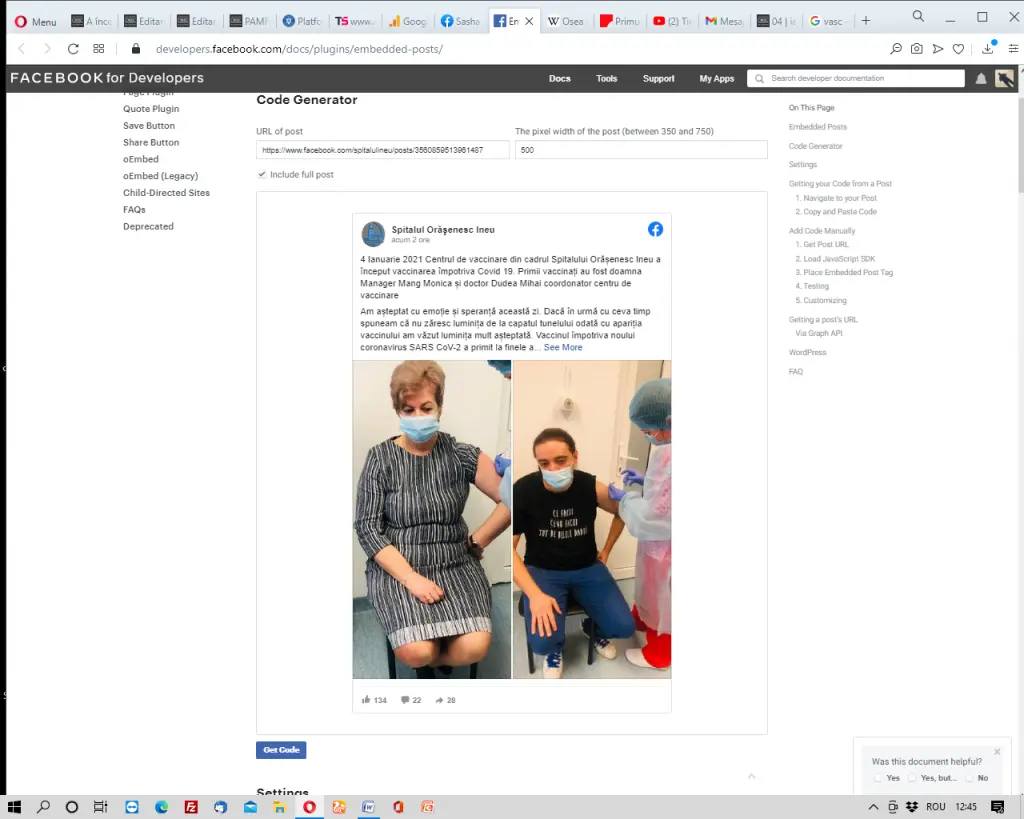Open the Docs menu in the header
This screenshot has width=1024, height=819.
coord(560,78)
